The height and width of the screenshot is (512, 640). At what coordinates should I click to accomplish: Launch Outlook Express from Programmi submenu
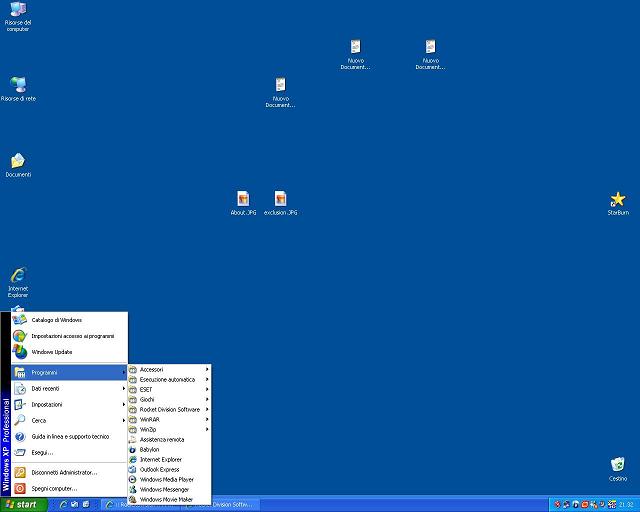tap(169, 470)
